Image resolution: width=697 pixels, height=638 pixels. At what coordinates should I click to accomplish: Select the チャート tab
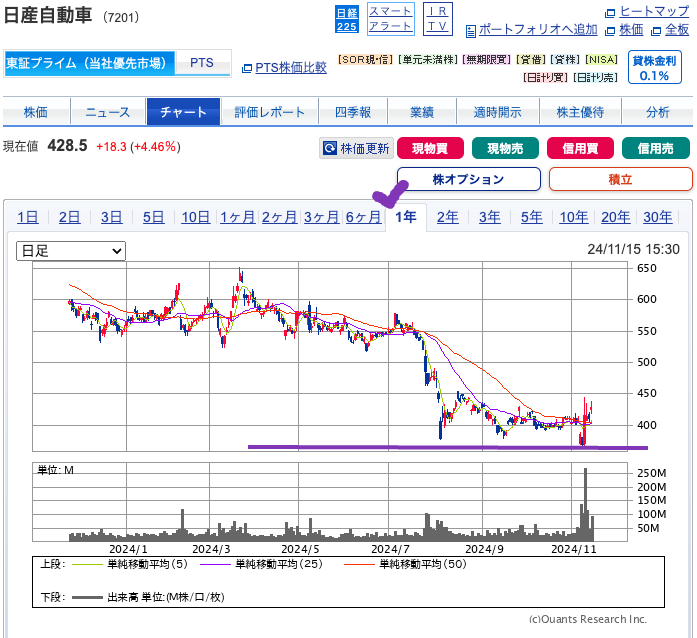(183, 112)
